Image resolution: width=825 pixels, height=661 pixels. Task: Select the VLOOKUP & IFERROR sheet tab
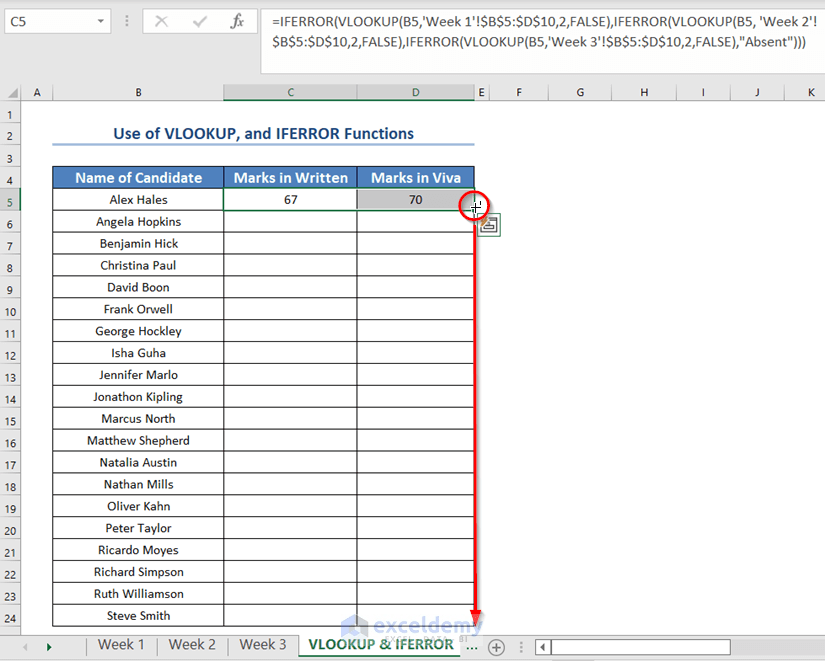[x=378, y=646]
